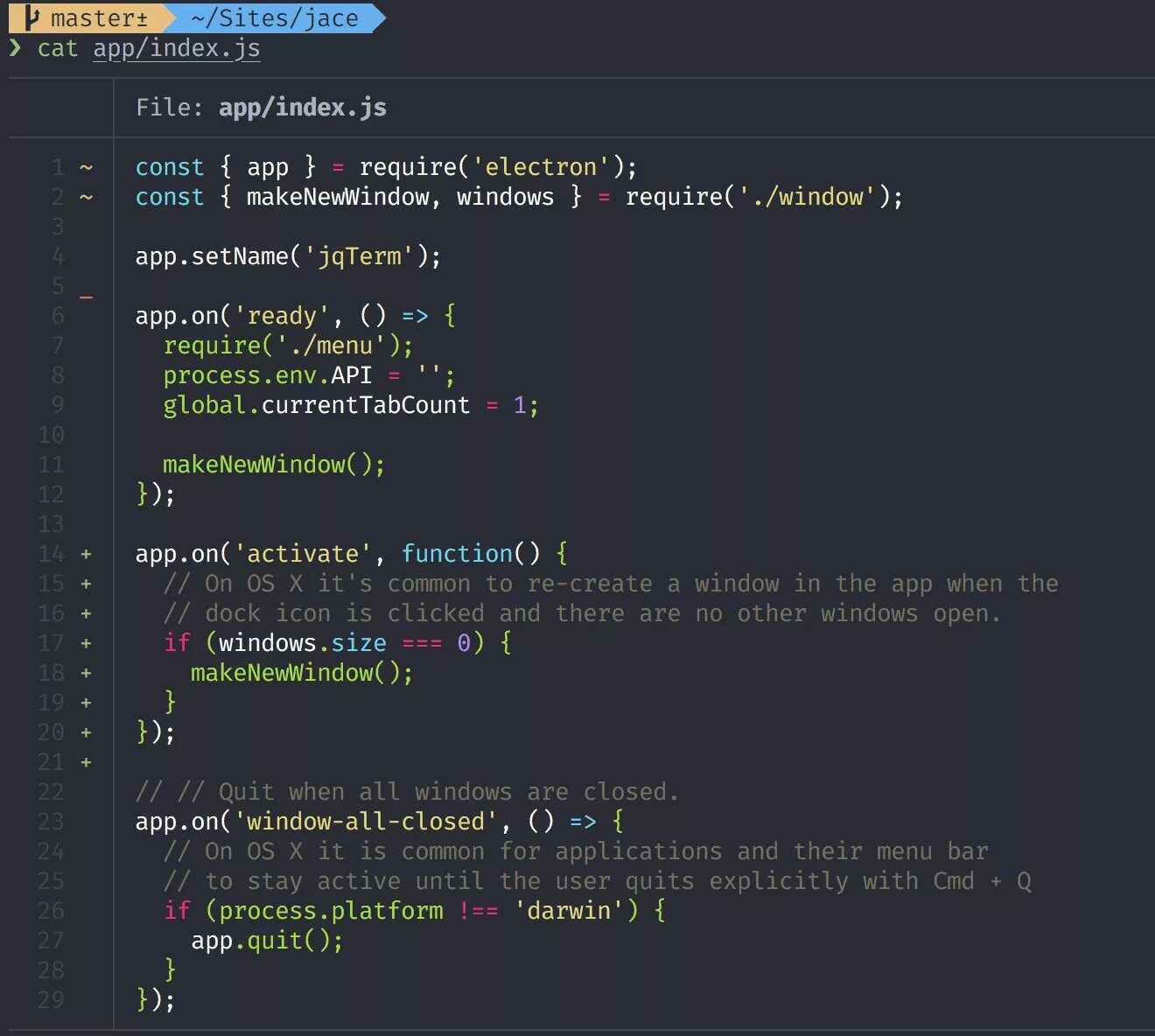Click the prompt arrow before cat
Viewport: 1155px width, 1036px height.
(15, 47)
